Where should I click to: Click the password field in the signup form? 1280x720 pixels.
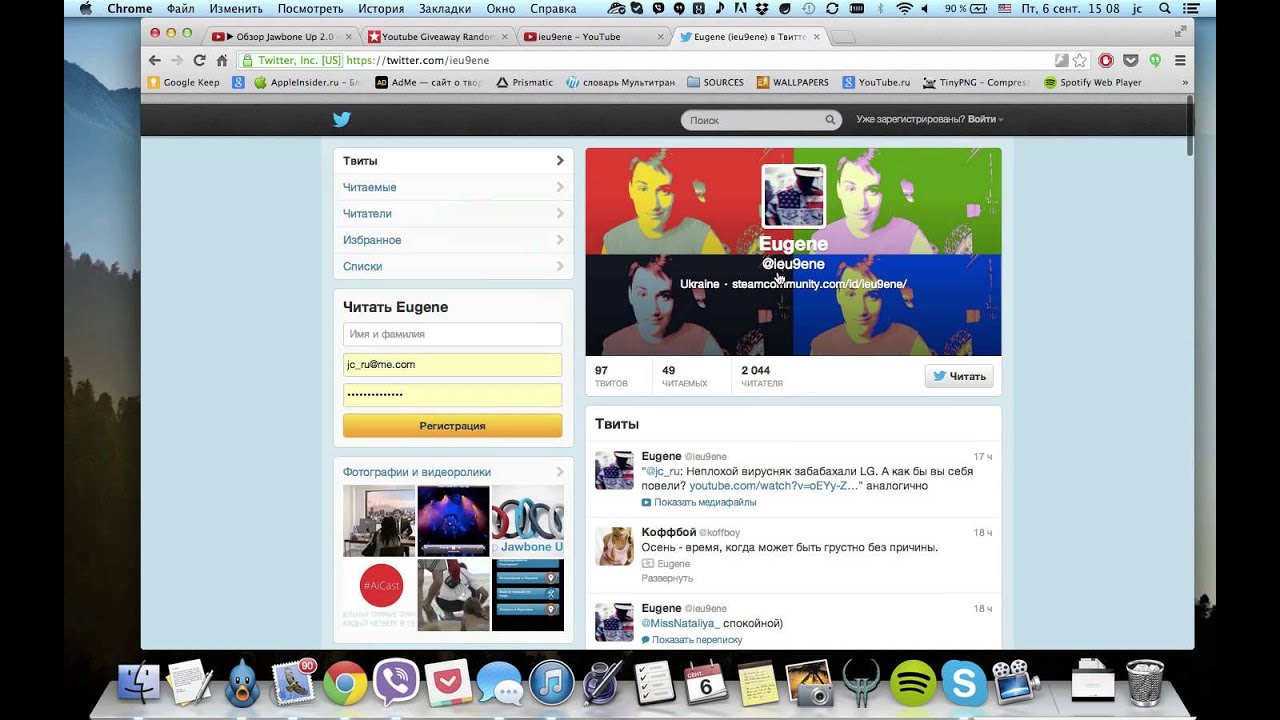click(x=452, y=395)
